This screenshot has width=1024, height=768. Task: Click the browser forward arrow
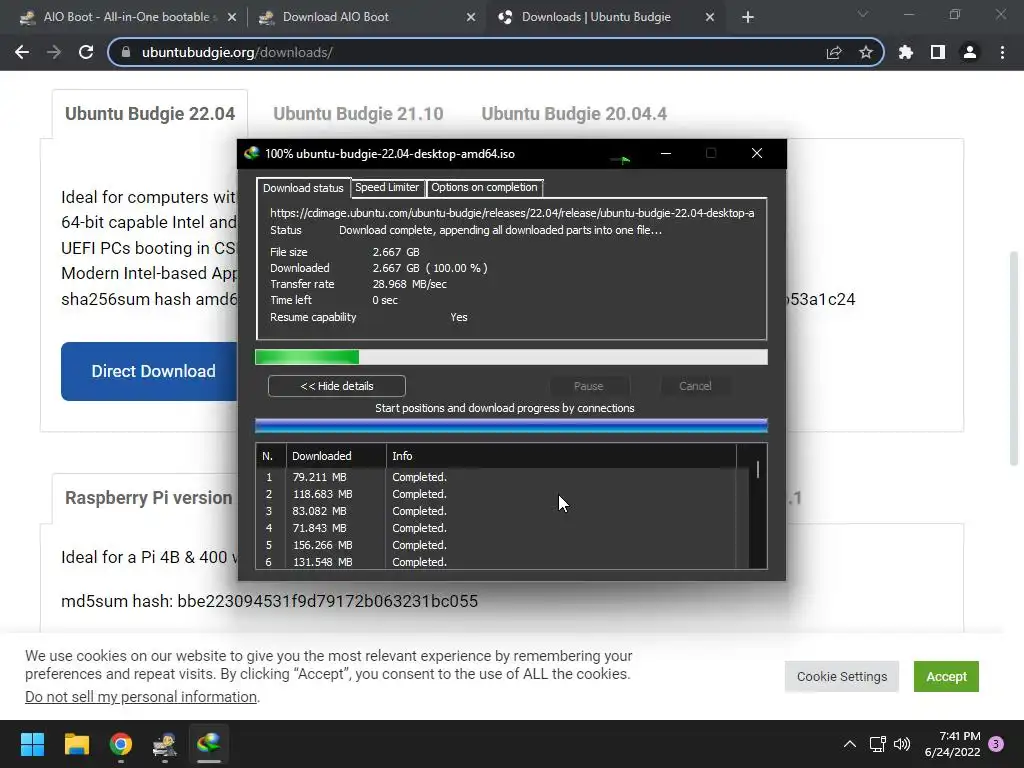click(54, 52)
